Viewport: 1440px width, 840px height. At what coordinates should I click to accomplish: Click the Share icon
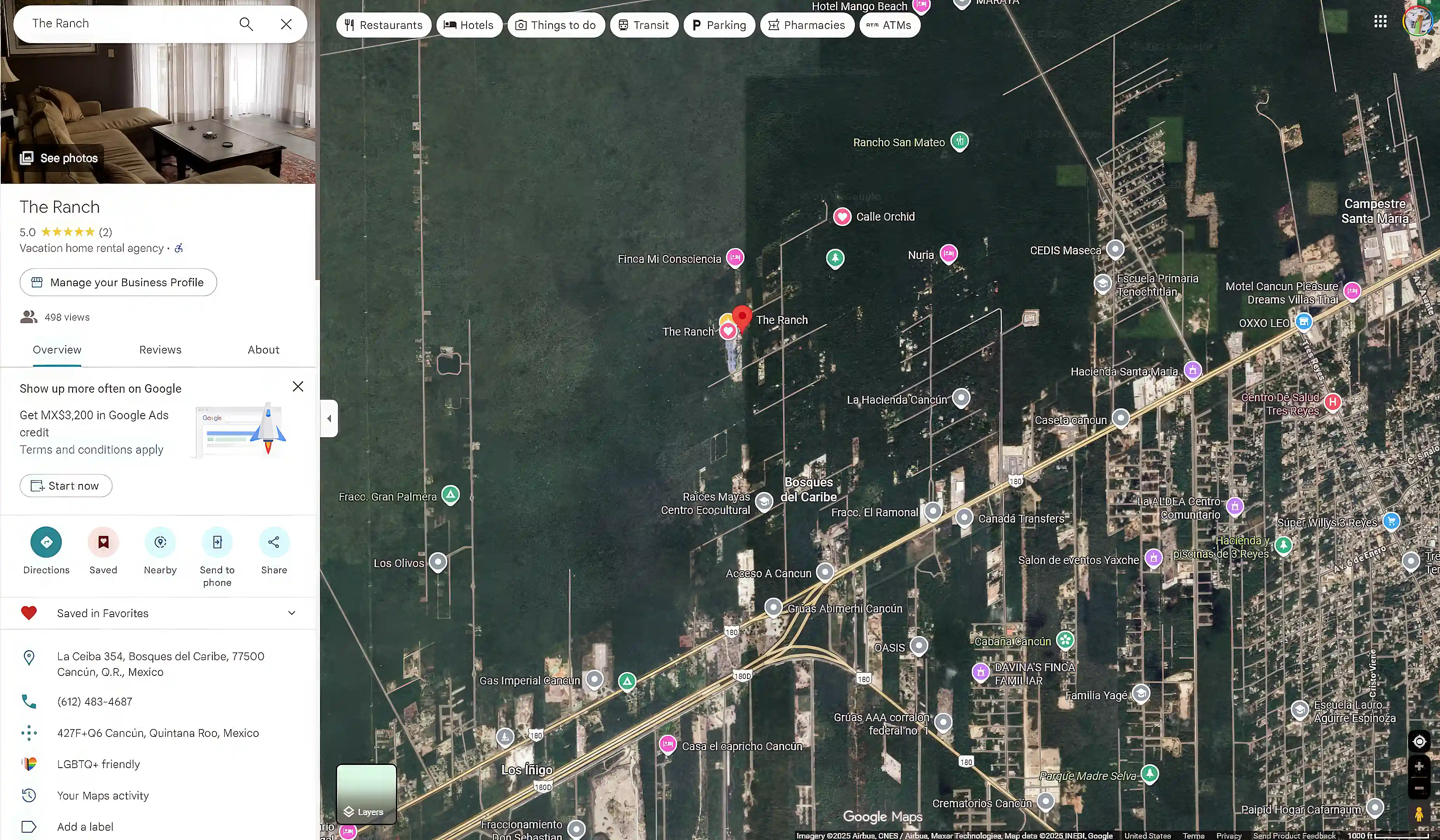coord(274,542)
